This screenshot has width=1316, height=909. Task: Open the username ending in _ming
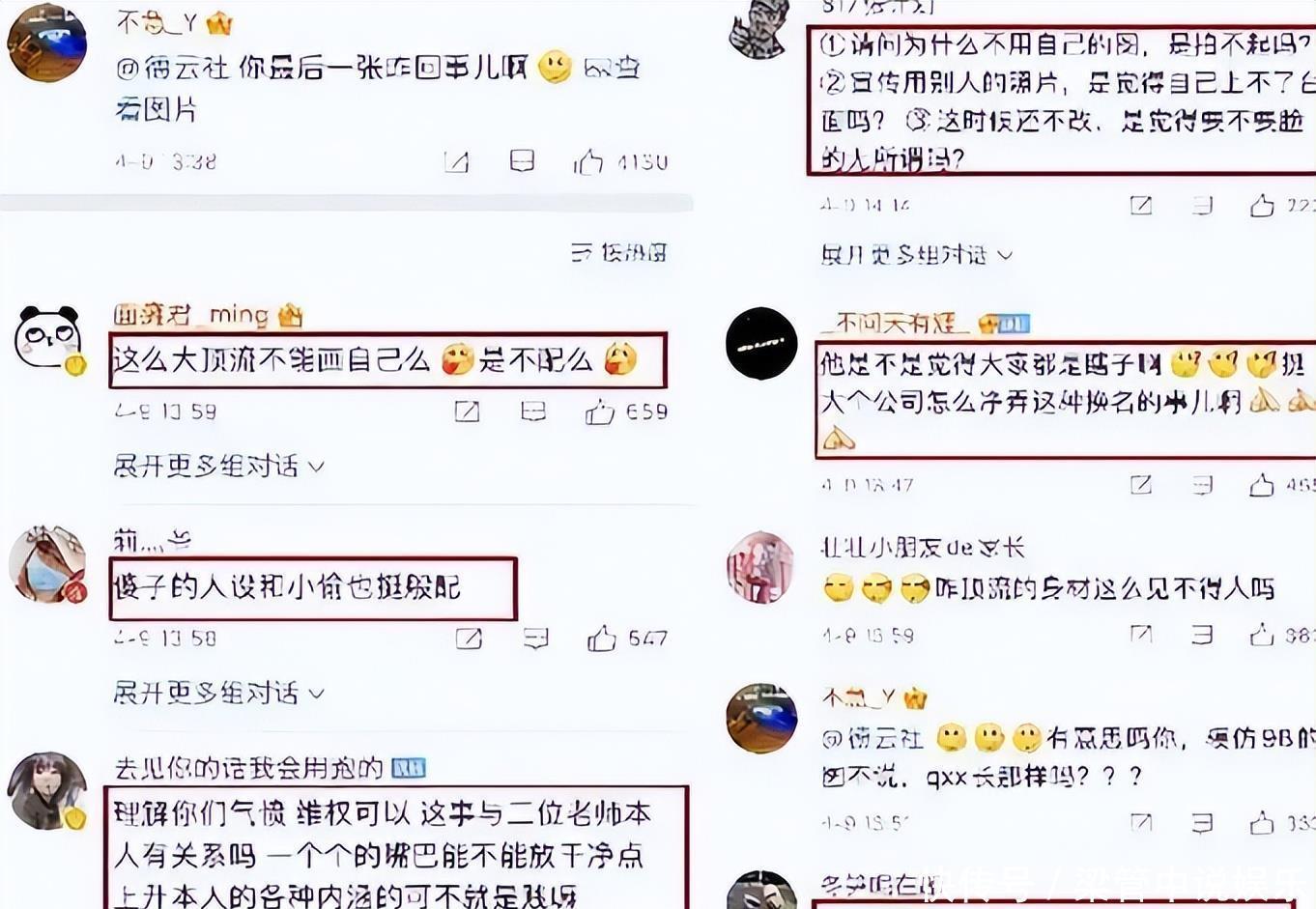208,315
